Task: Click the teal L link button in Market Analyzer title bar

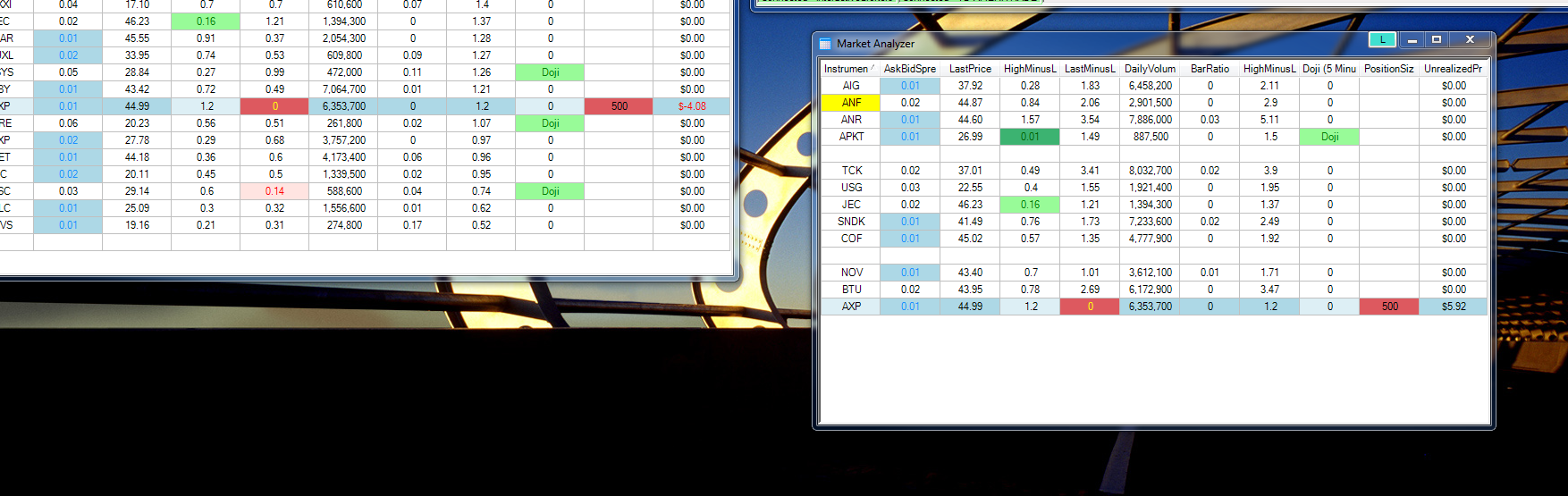Action: pos(1382,39)
